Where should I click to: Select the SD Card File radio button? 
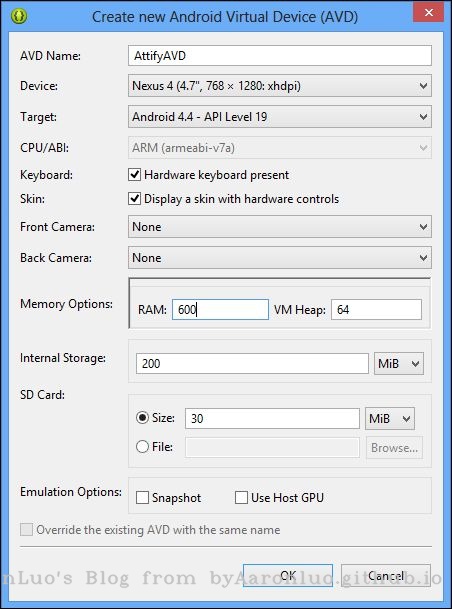143,447
